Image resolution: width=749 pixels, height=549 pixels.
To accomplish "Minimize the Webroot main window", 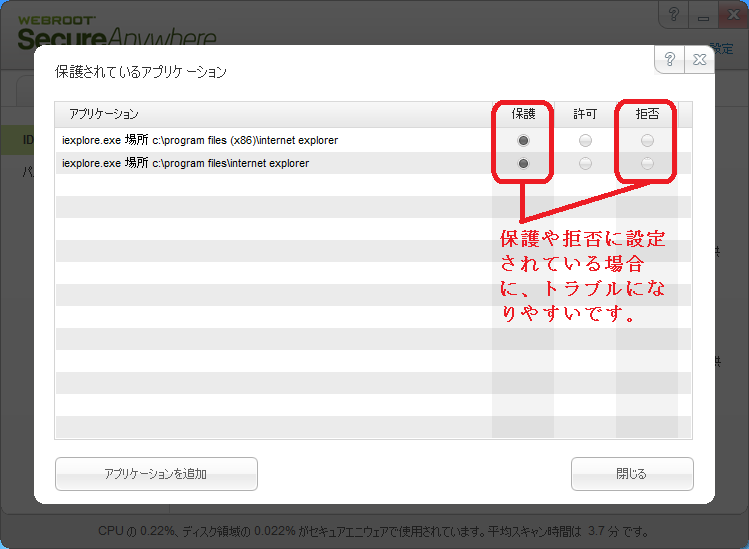I will coord(703,17).
